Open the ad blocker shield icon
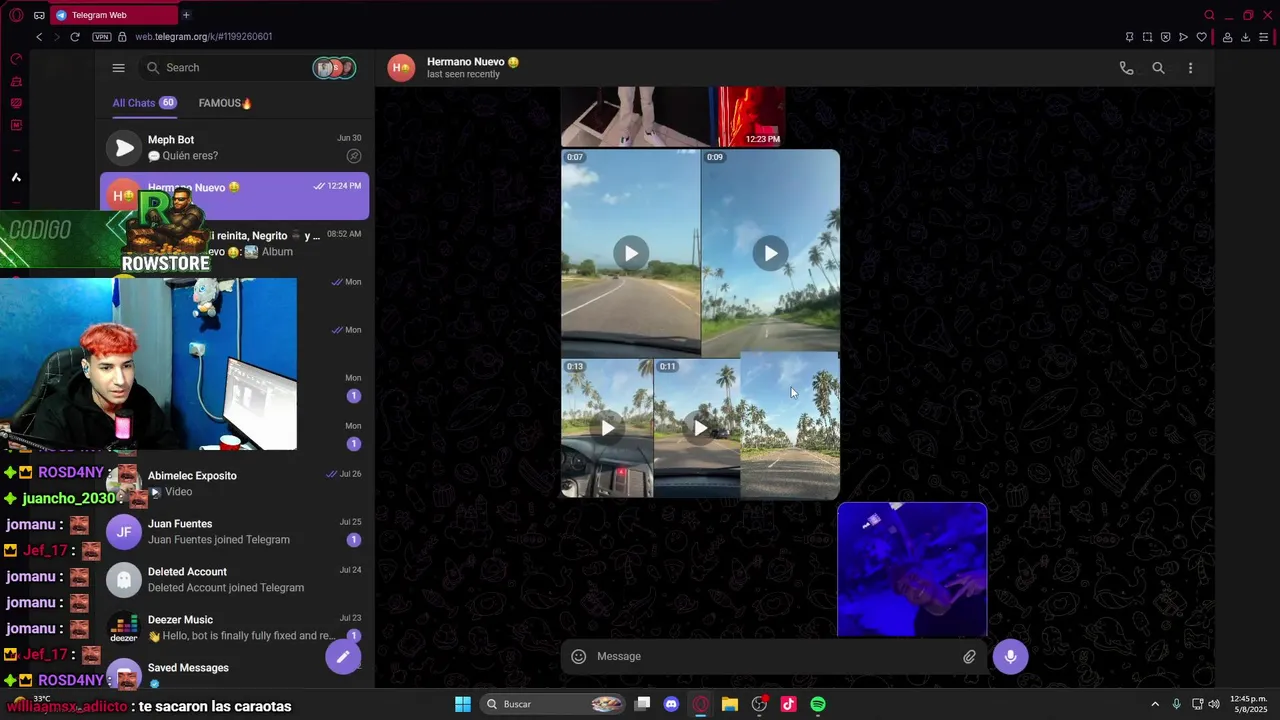The image size is (1280, 720). pos(1165,37)
